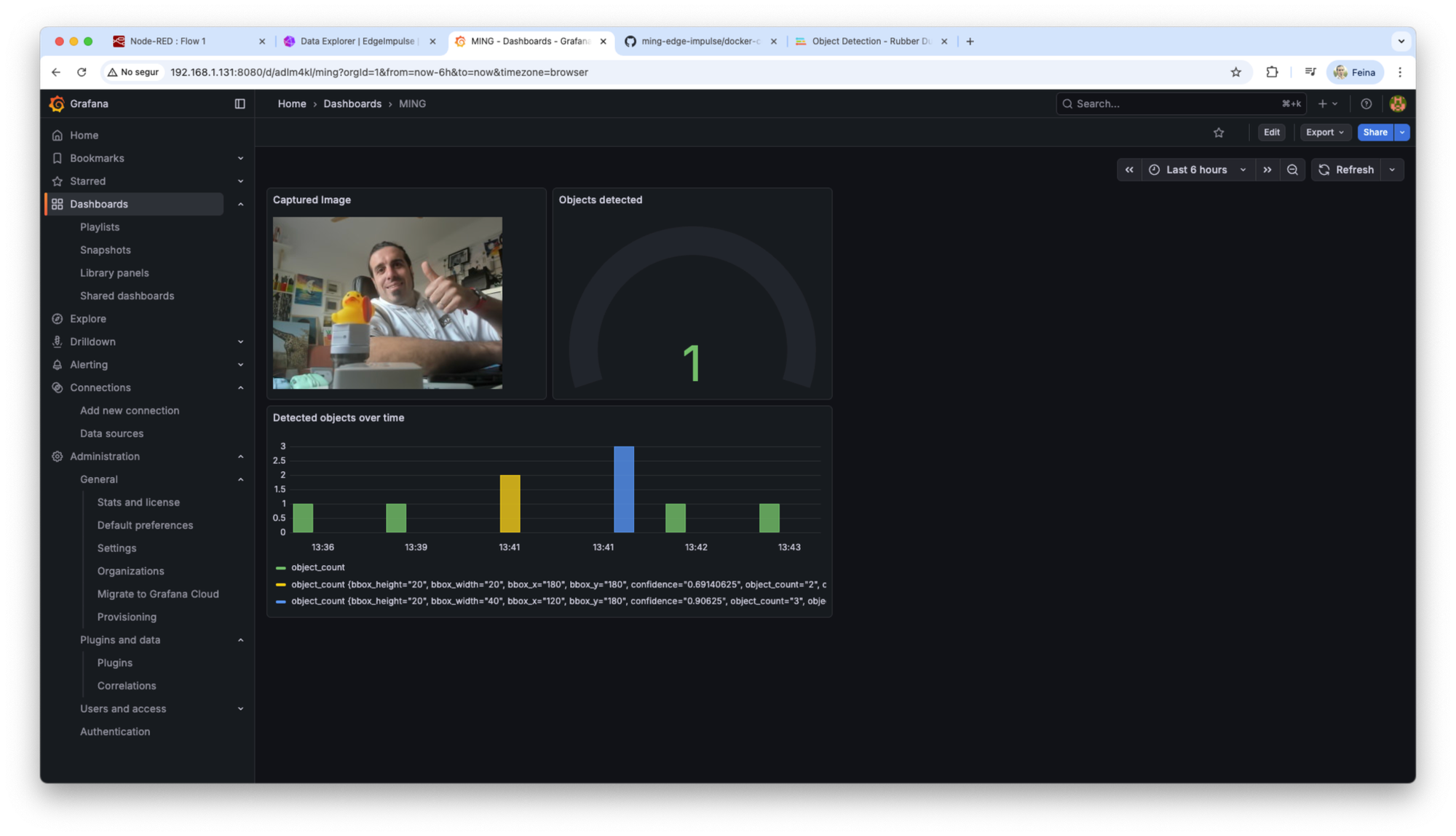This screenshot has height=836, width=1456.
Task: Open the Last 6 hours time picker
Action: [1198, 170]
